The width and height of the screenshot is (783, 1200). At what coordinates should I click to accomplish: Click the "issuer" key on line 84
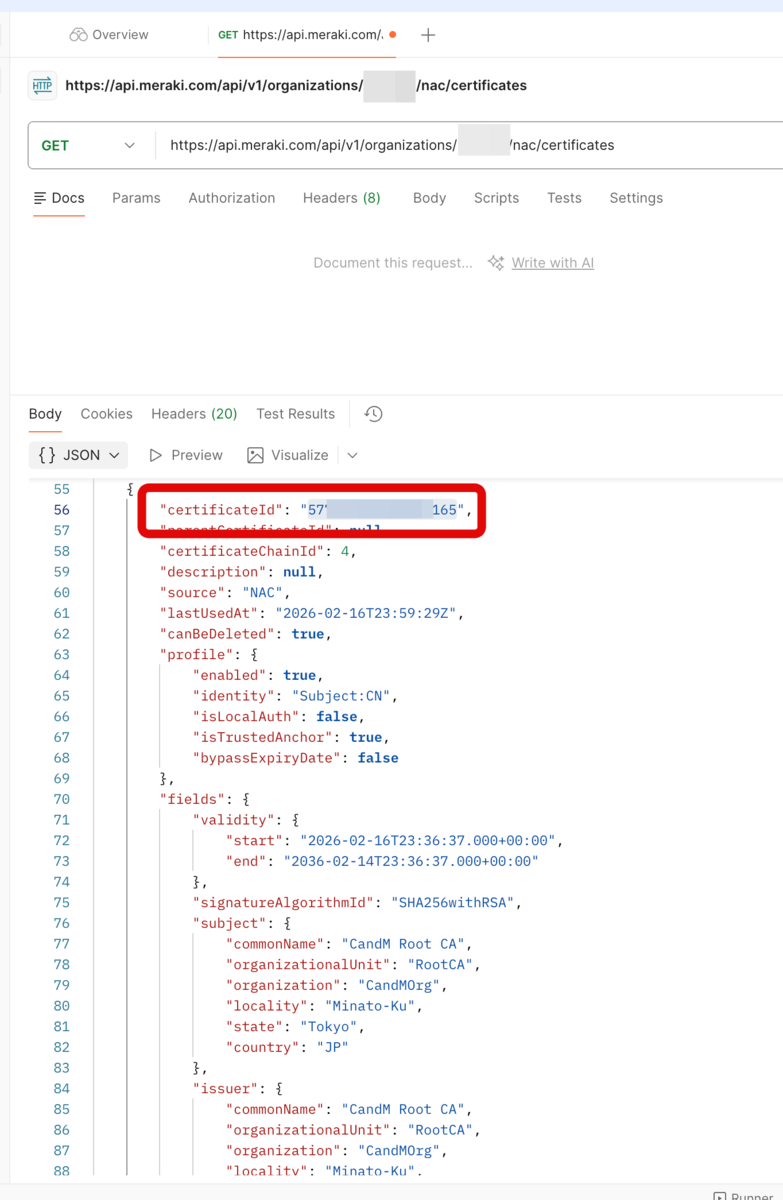click(x=226, y=1089)
